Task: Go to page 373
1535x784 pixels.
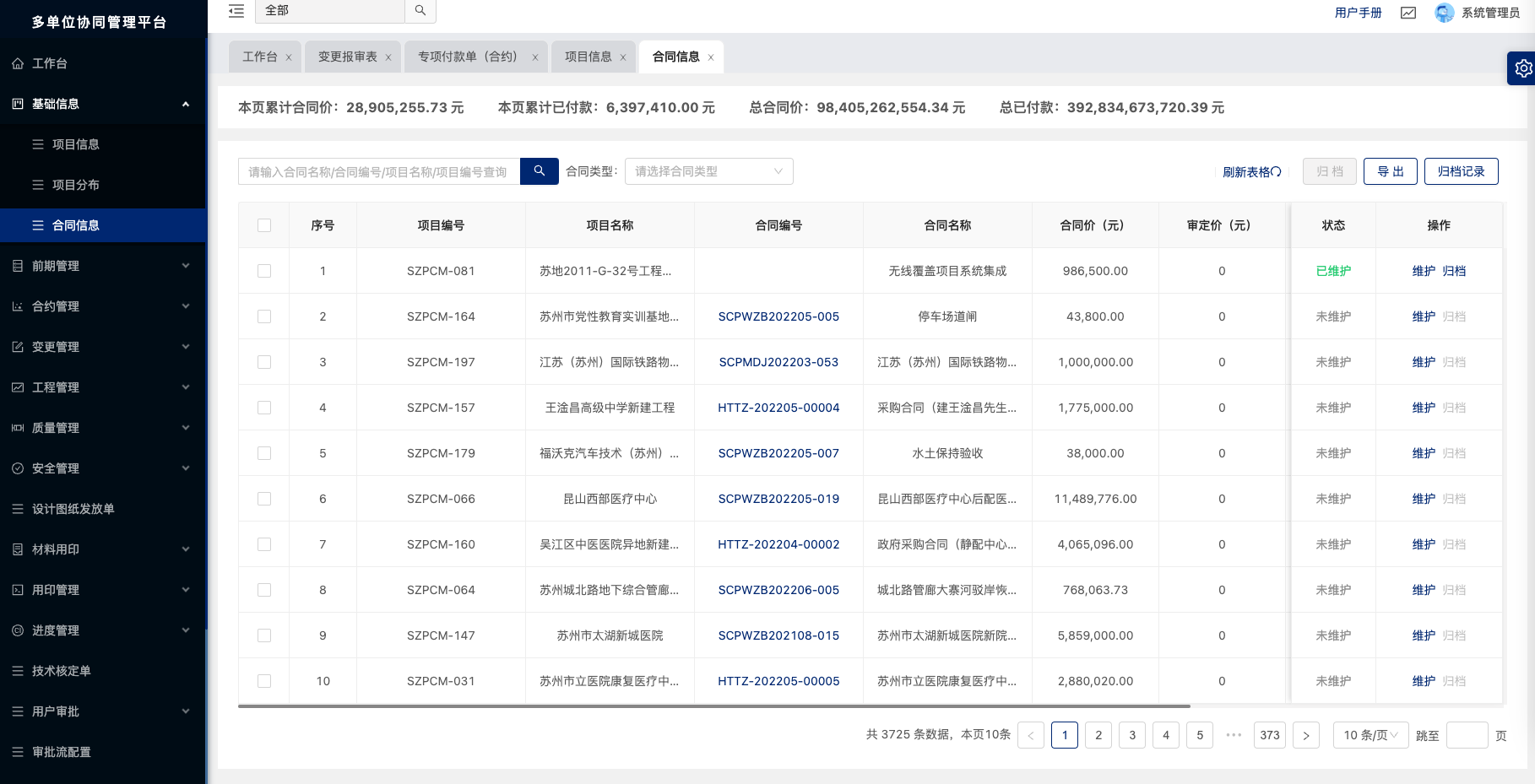Action: (x=1270, y=735)
